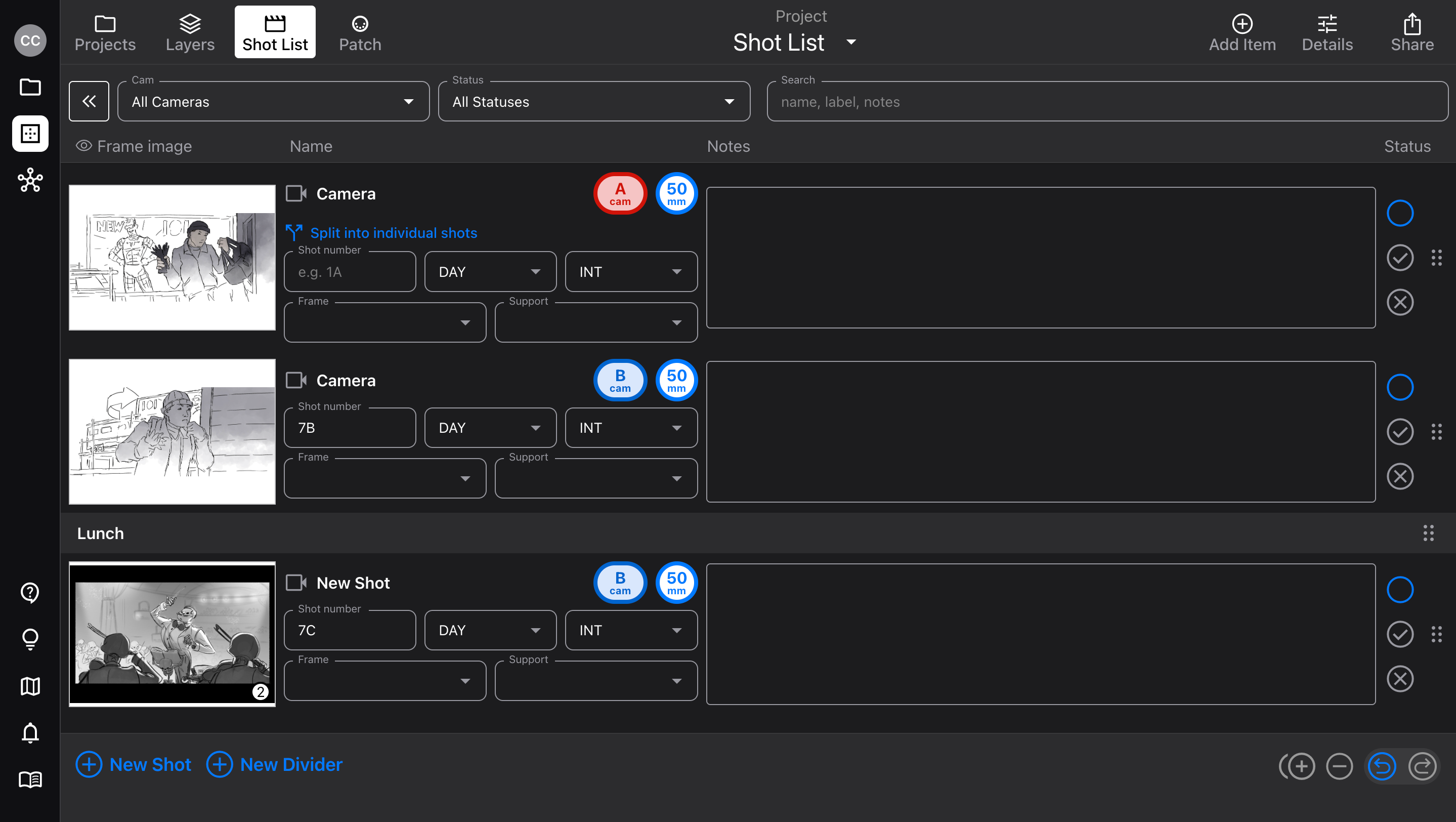Click the undo icon in bottom toolbar
Screen dimensions: 1456x822
click(1382, 767)
